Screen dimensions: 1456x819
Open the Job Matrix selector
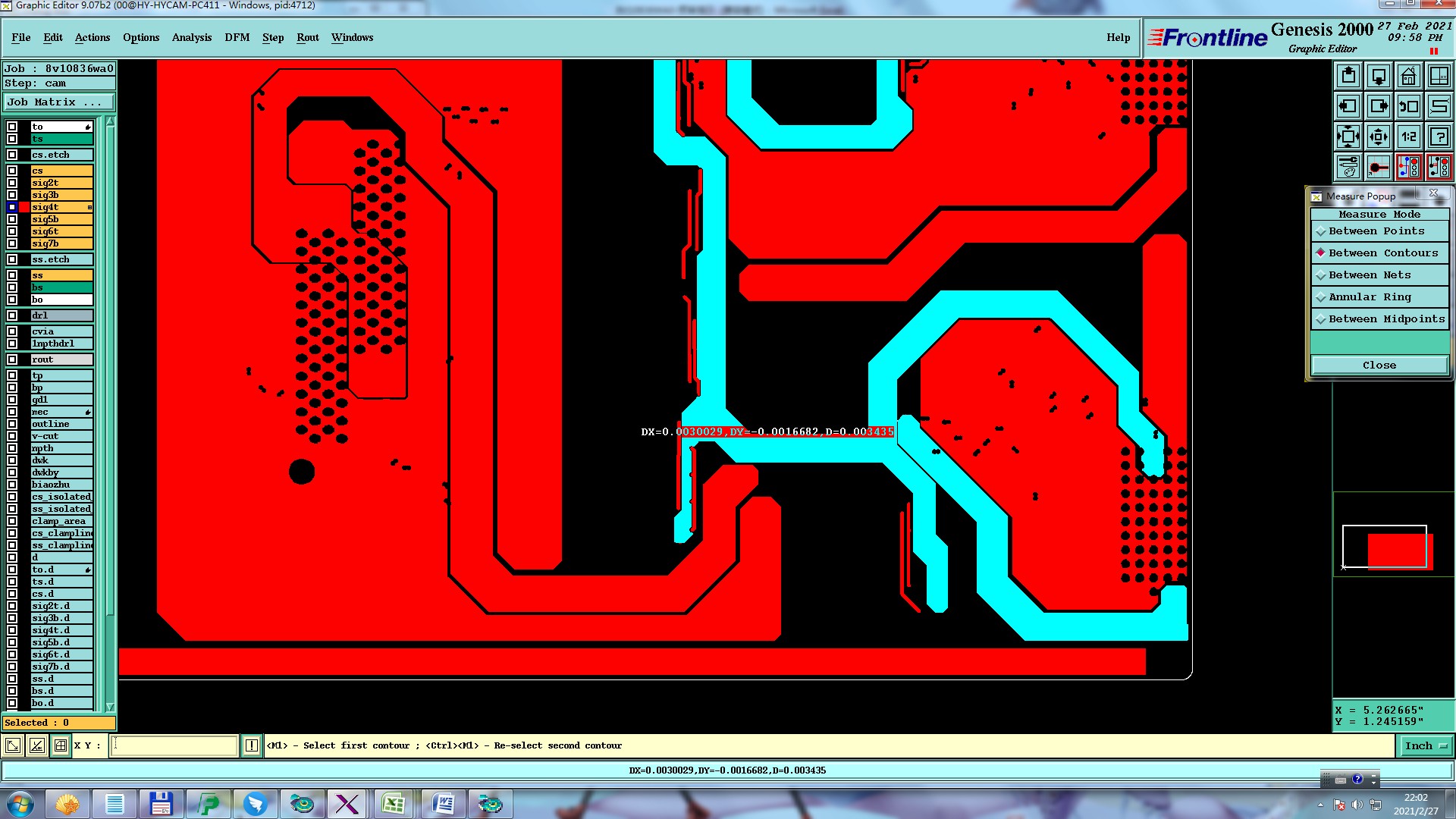point(59,102)
